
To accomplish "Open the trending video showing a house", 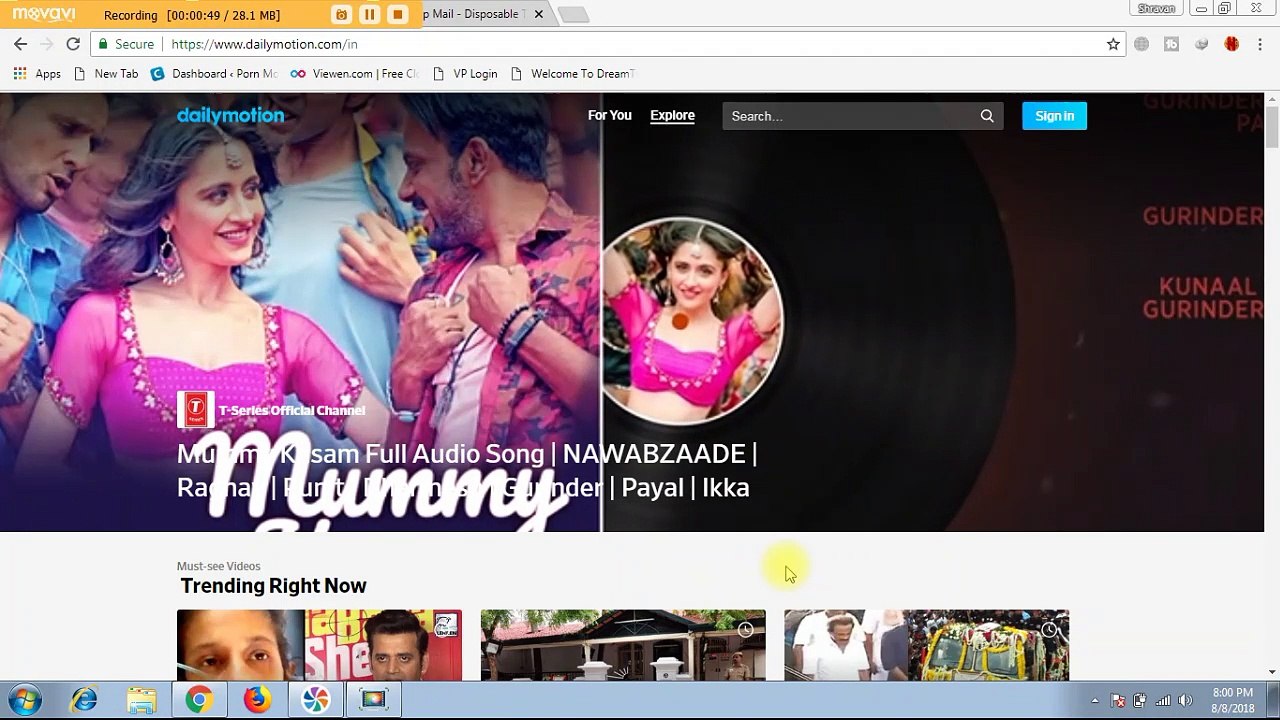I will point(623,645).
